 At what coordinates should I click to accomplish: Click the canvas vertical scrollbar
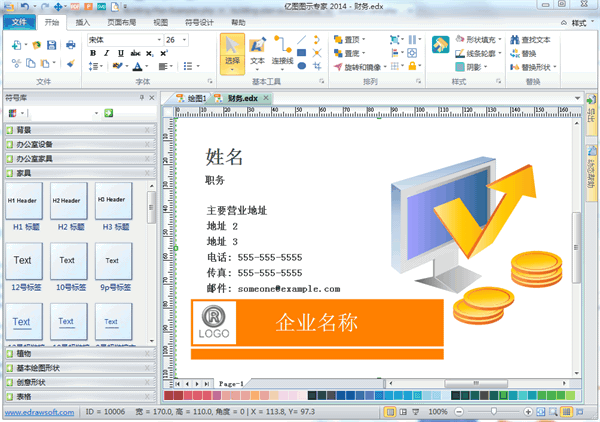tap(576, 248)
